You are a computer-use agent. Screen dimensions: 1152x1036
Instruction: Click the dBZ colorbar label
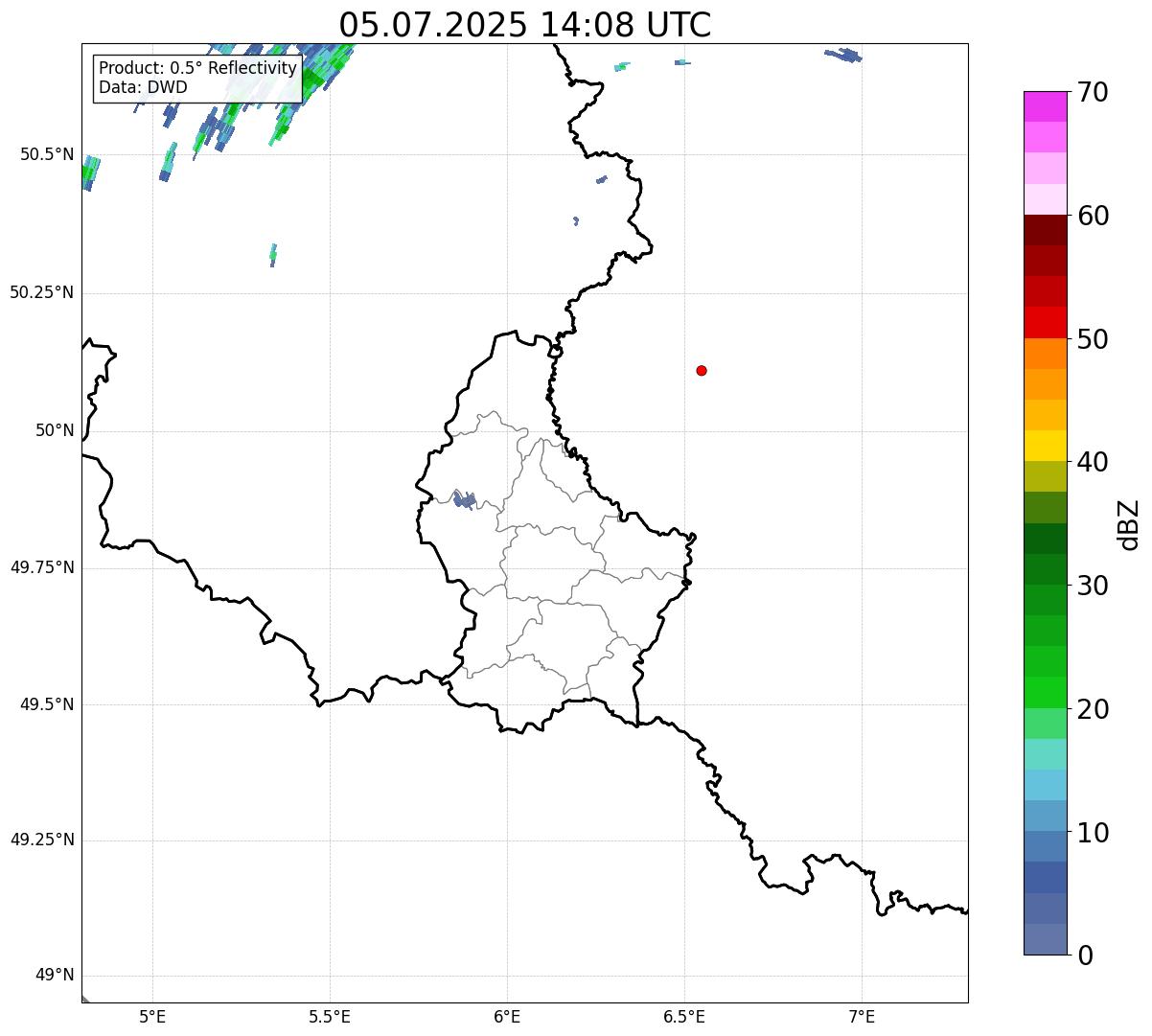click(1129, 524)
